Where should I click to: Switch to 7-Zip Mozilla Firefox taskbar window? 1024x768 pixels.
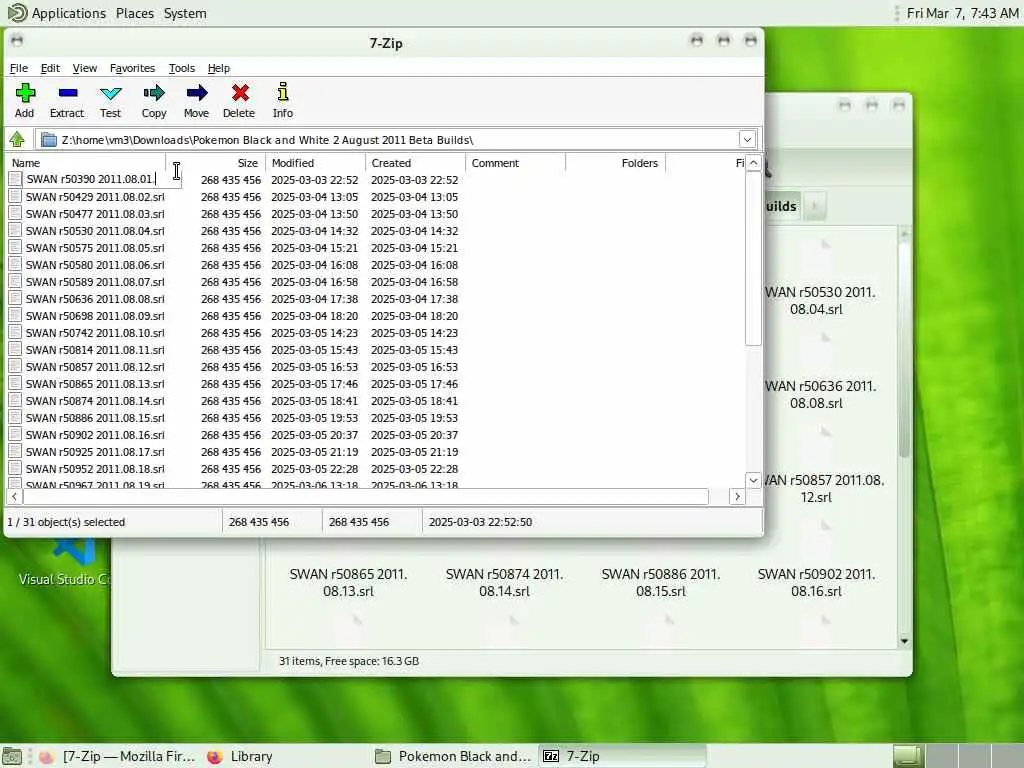point(118,756)
